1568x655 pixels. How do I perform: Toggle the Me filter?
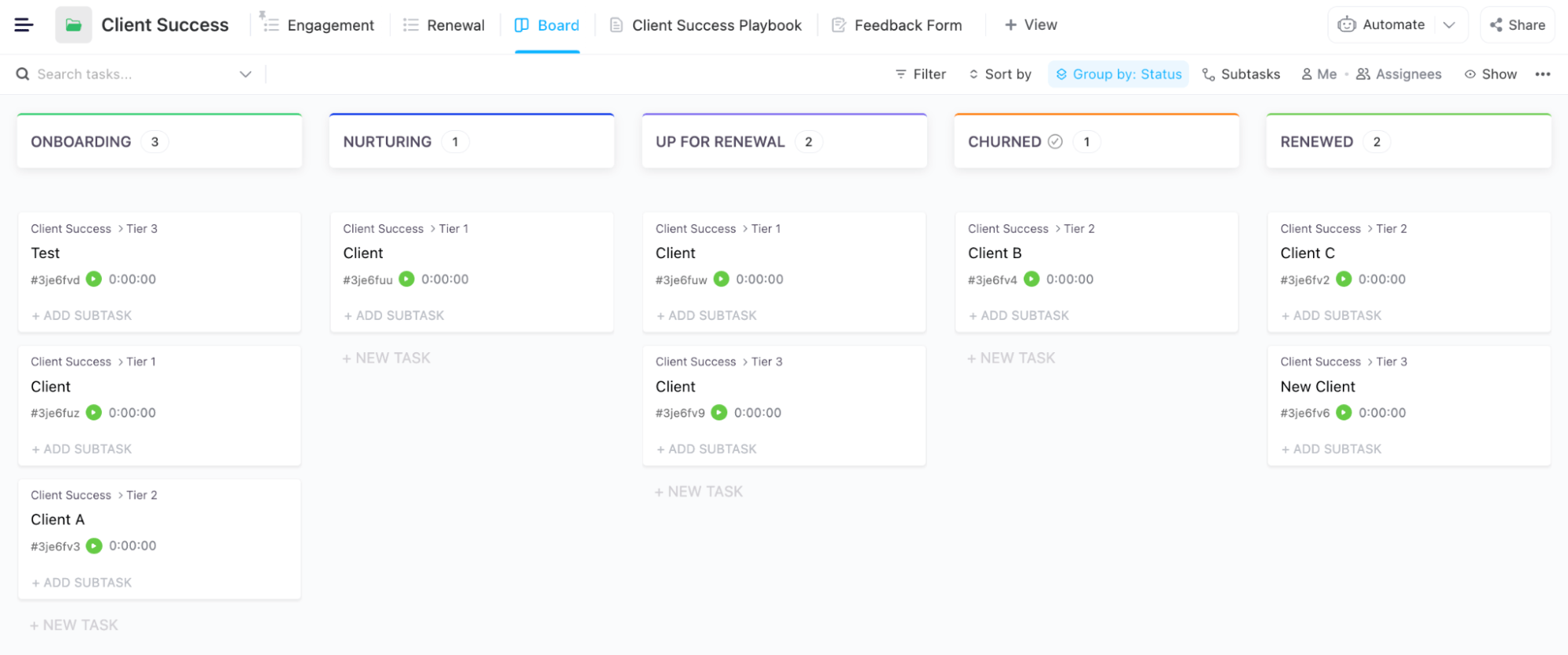[x=1319, y=75]
